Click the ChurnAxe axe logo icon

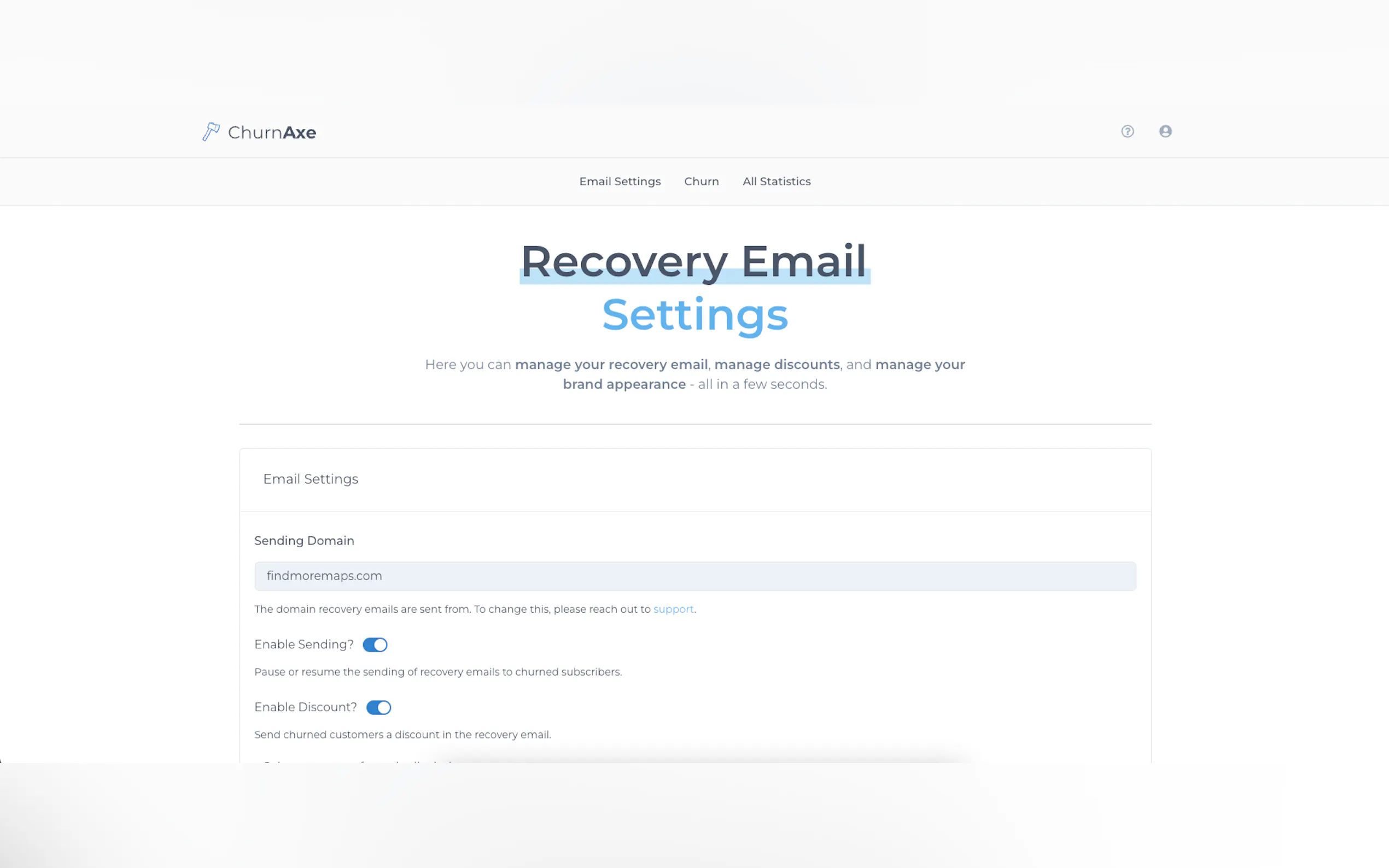coord(211,132)
